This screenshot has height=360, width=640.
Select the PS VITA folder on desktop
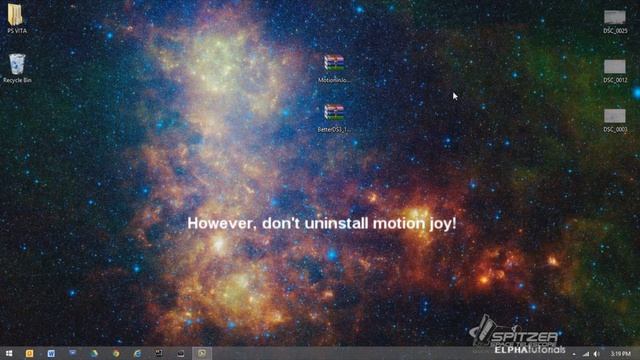16,18
